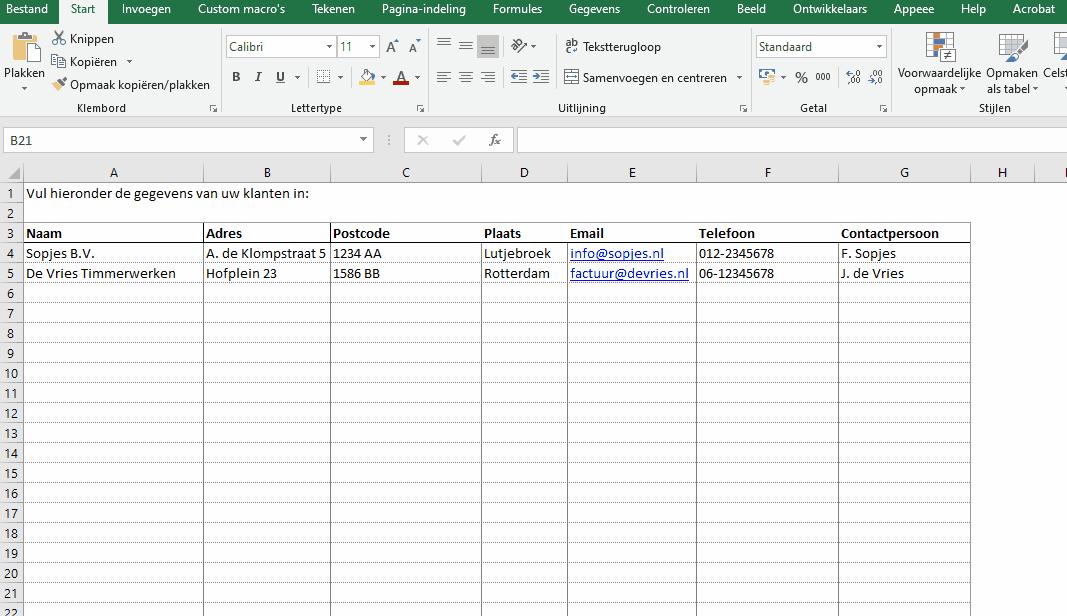Decrease decimal places
The height and width of the screenshot is (616, 1067).
tap(876, 78)
